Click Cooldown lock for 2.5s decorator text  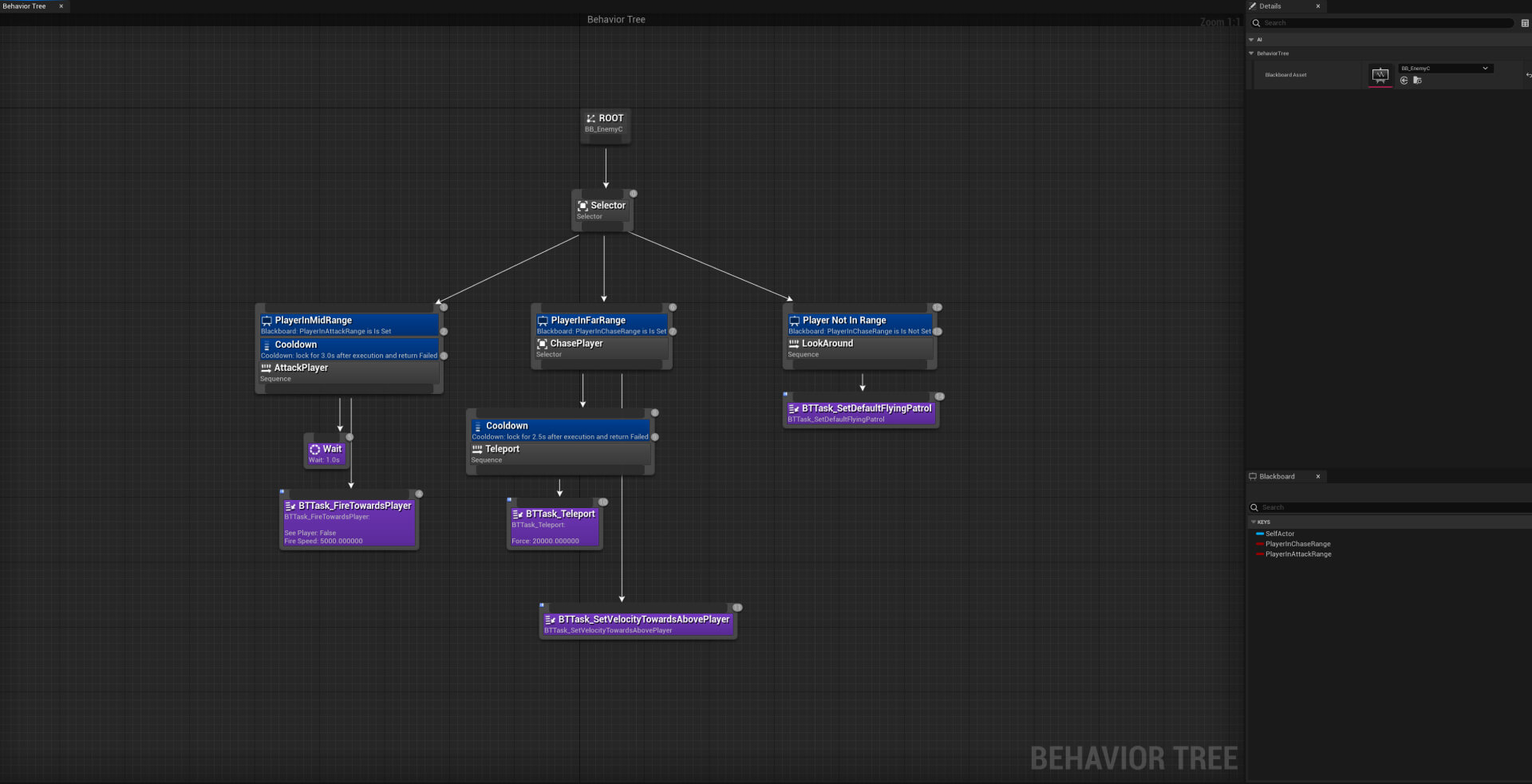[x=560, y=437]
